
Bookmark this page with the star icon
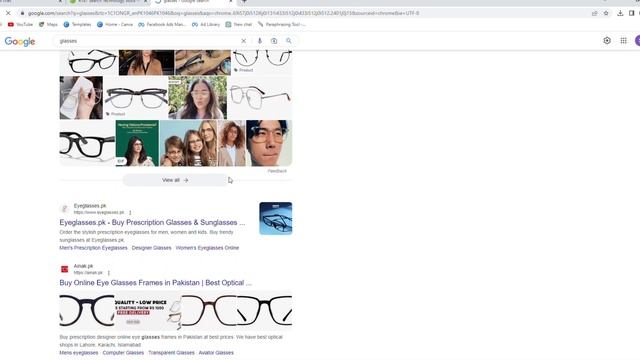[606, 13]
